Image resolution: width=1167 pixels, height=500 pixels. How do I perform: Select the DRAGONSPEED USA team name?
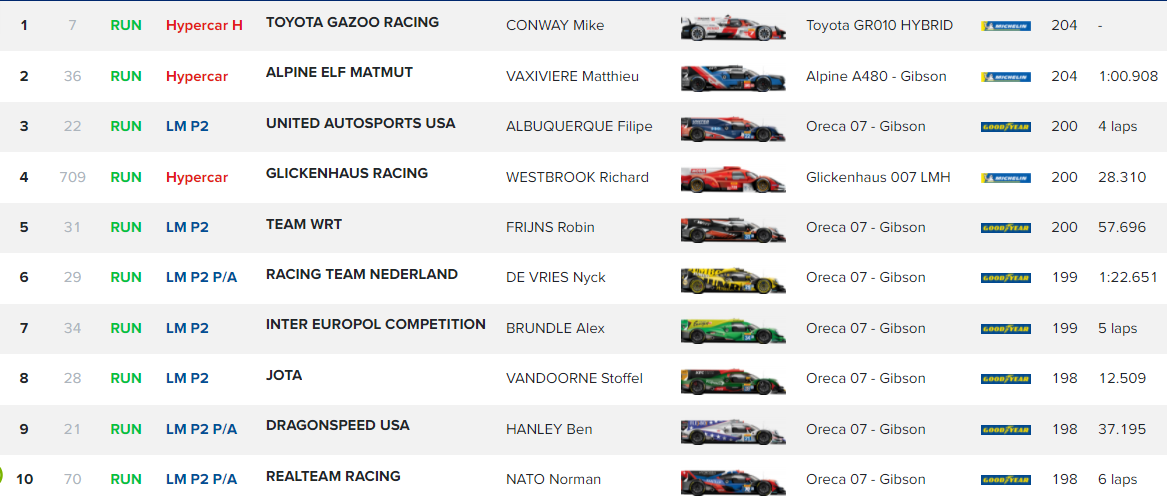click(x=338, y=426)
